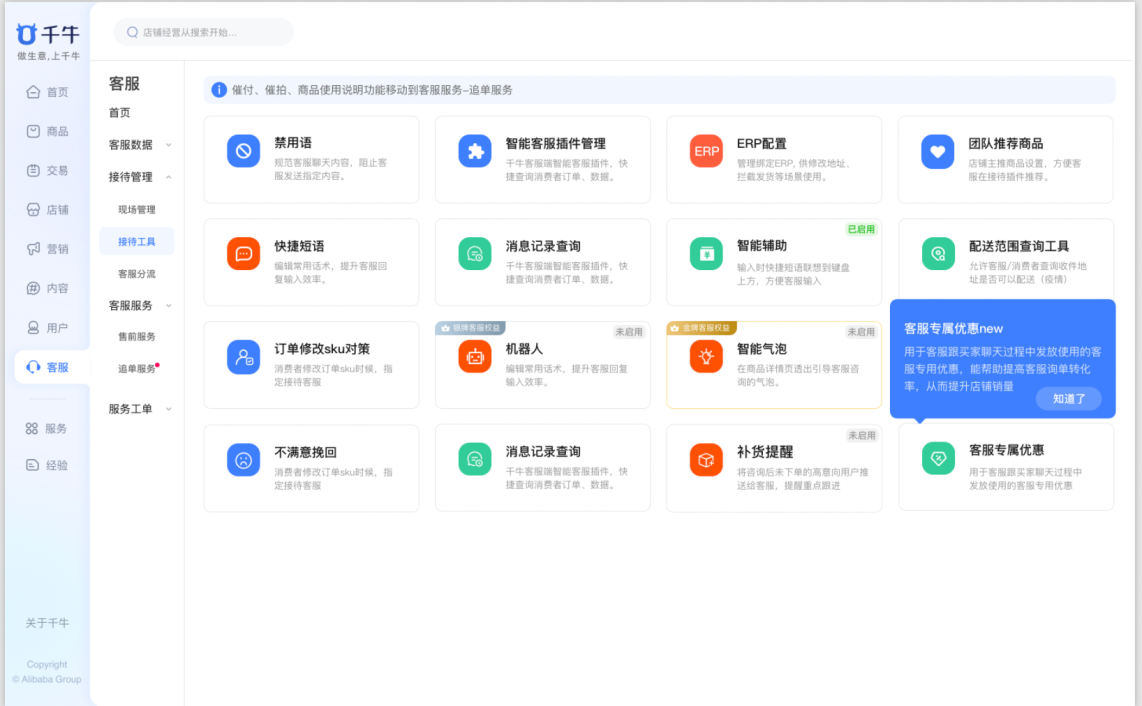Open the 商品 products icon
The height and width of the screenshot is (706, 1142).
33,131
